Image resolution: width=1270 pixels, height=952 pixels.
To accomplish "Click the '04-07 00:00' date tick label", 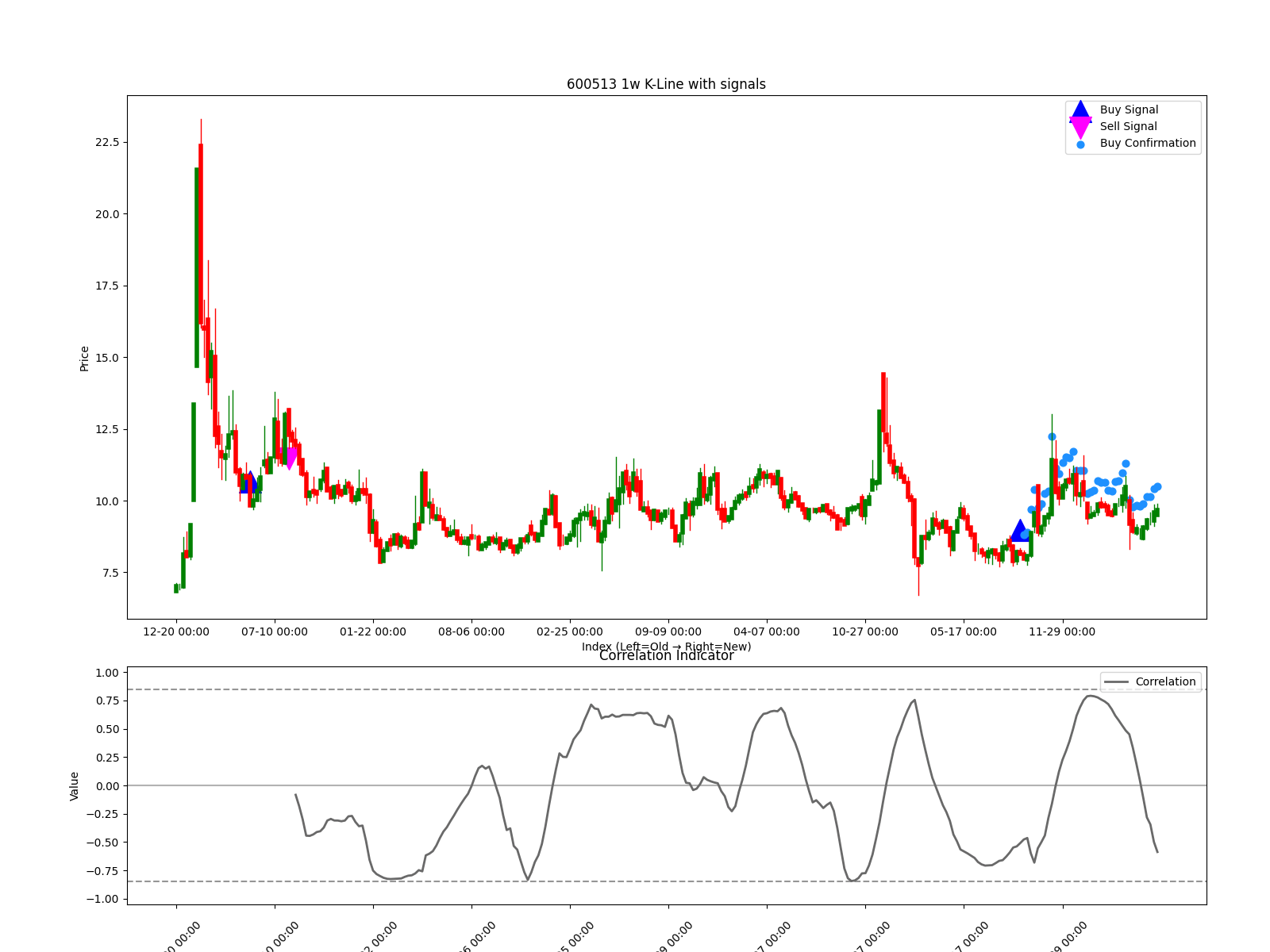I will [767, 632].
